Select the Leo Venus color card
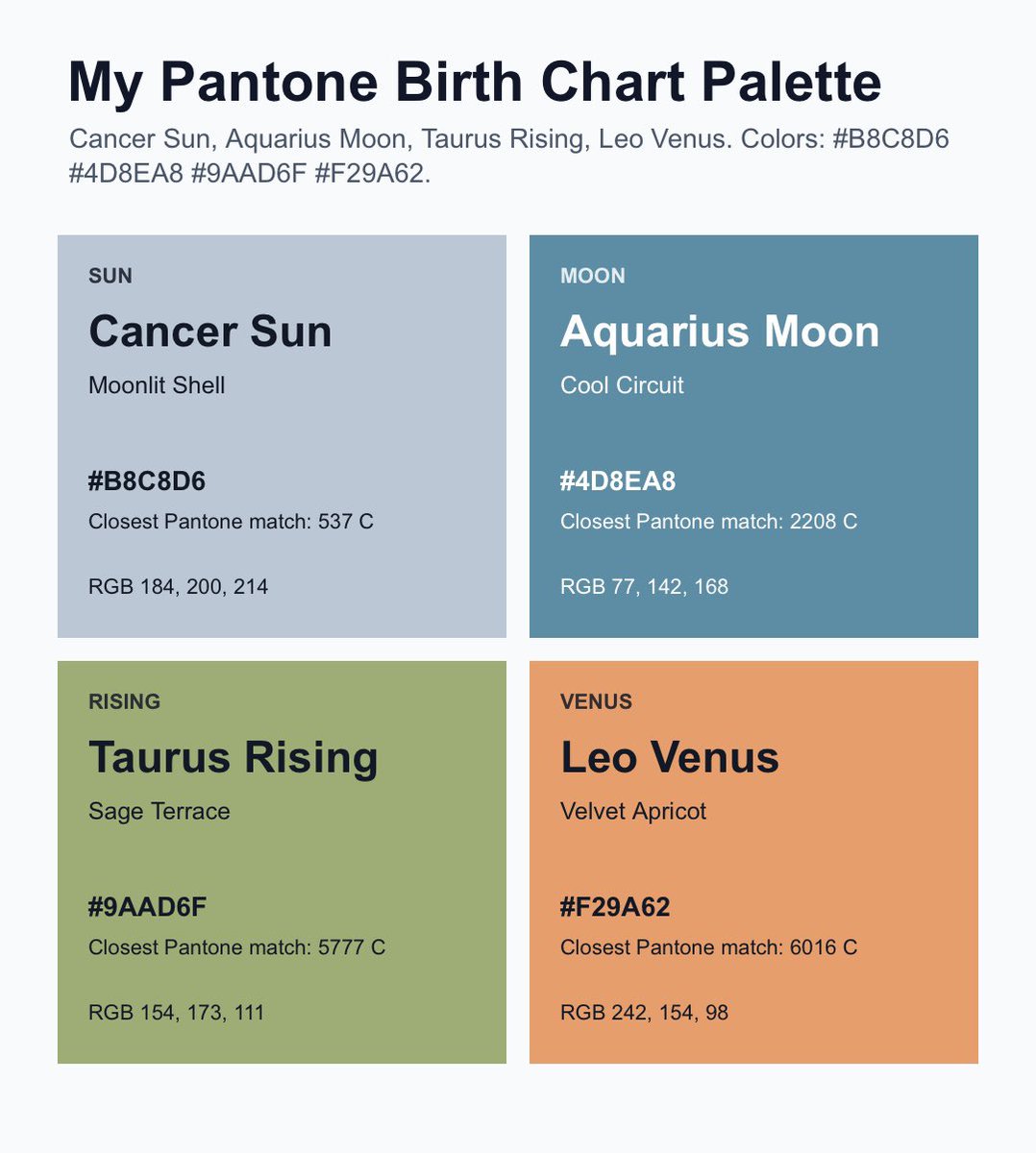The image size is (1036, 1153). 753,862
